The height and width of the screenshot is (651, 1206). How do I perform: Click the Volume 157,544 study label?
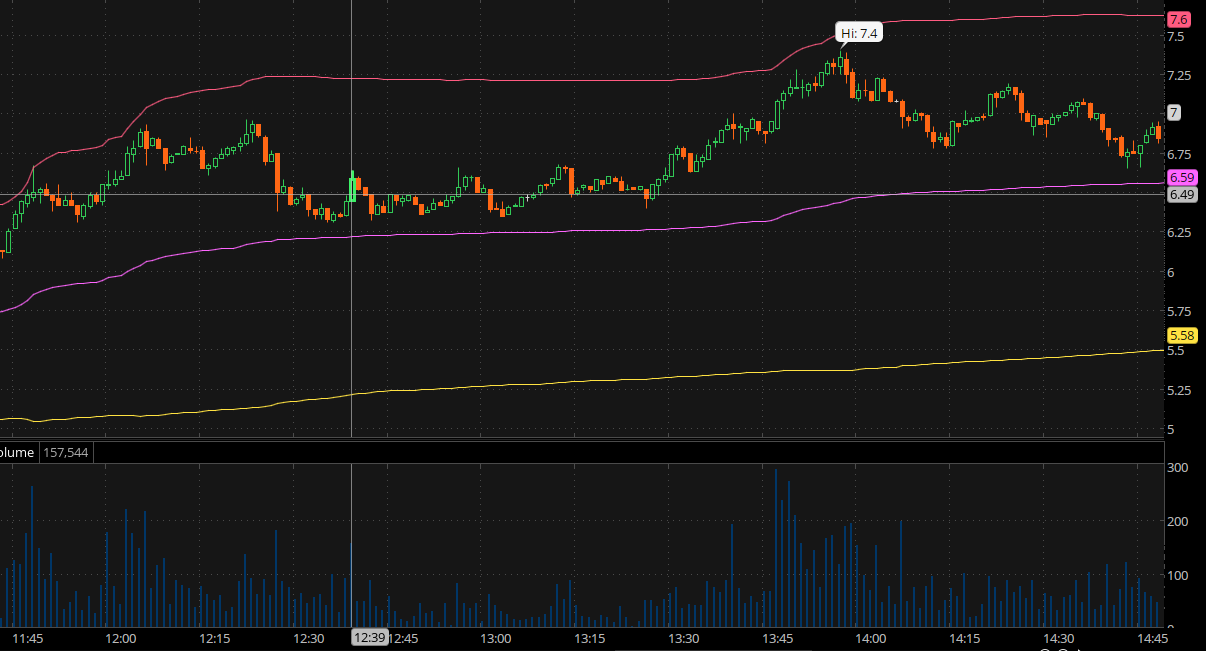[x=47, y=452]
